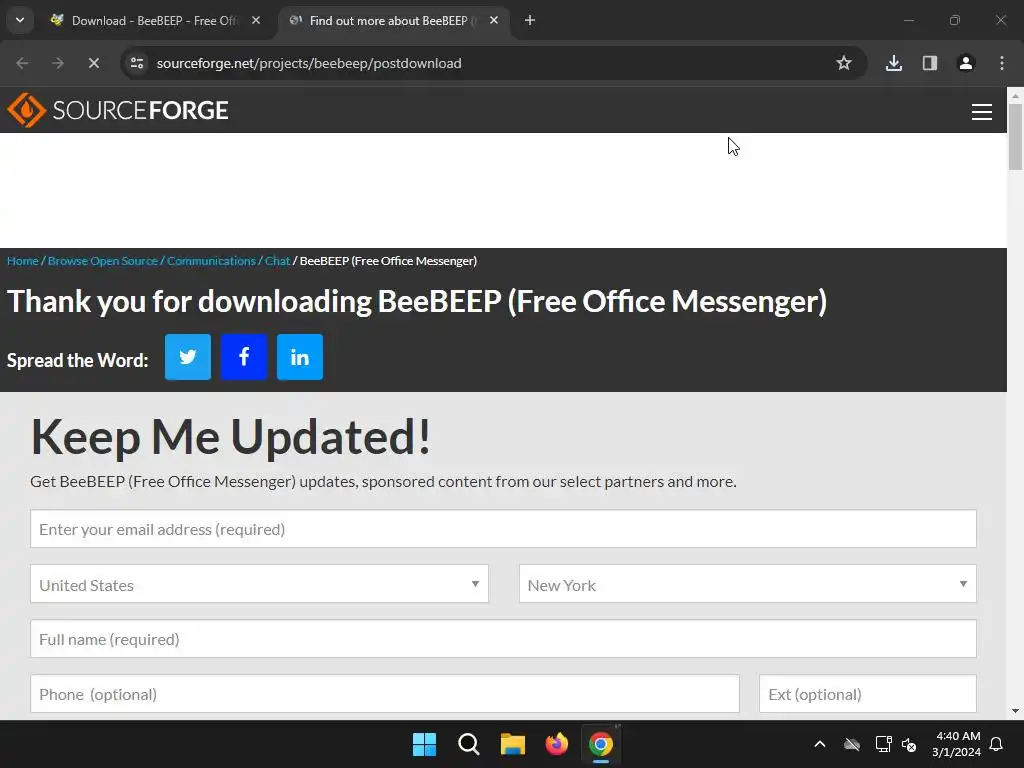This screenshot has height=768, width=1024.
Task: Open notifications bell
Action: pyautogui.click(x=996, y=744)
